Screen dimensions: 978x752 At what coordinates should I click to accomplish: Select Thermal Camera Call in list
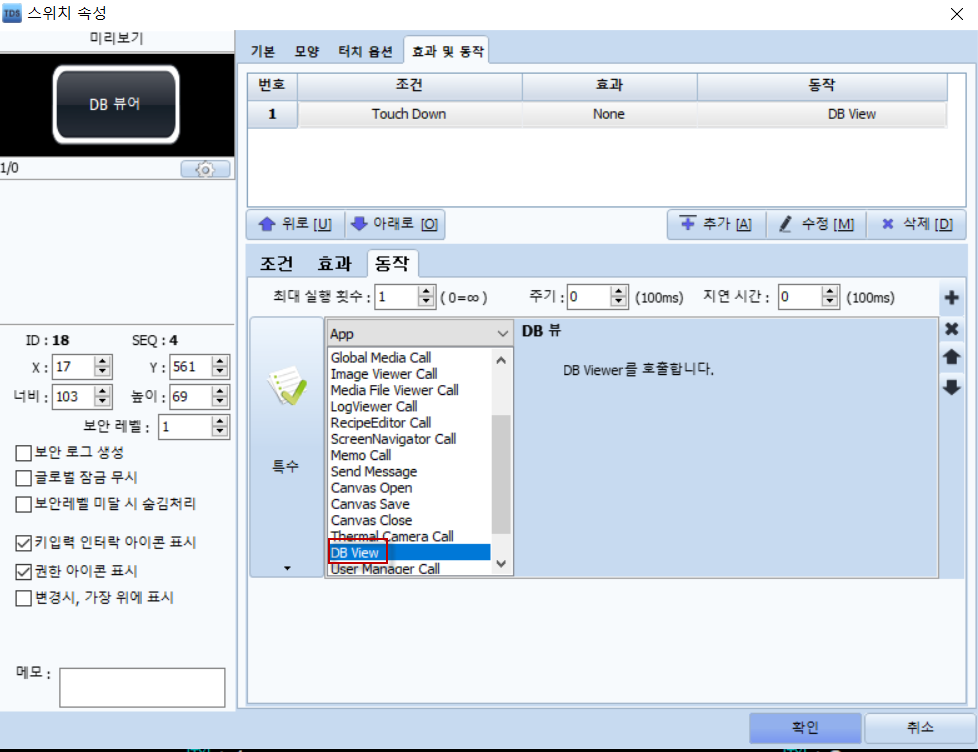(x=392, y=537)
